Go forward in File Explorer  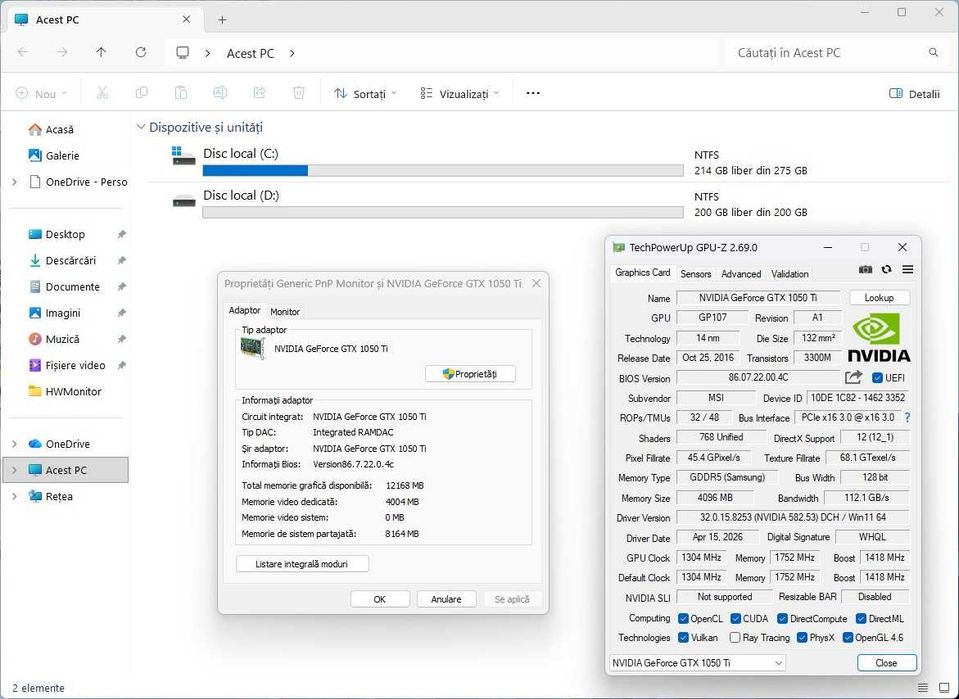pos(62,53)
